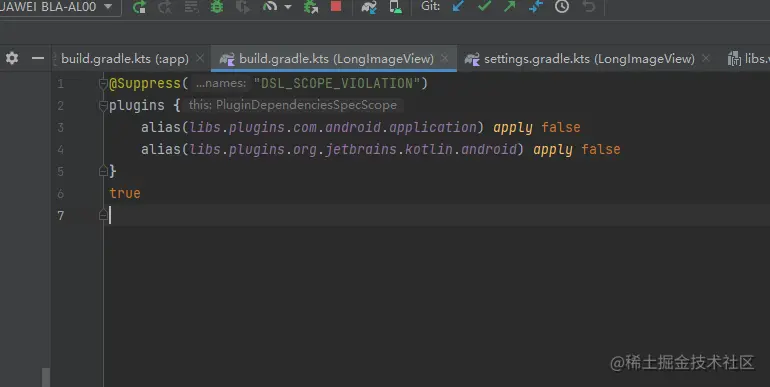Click libs.plugins.org.jetbrains.kotlin.android reference
This screenshot has width=770, height=387.
click(x=354, y=149)
